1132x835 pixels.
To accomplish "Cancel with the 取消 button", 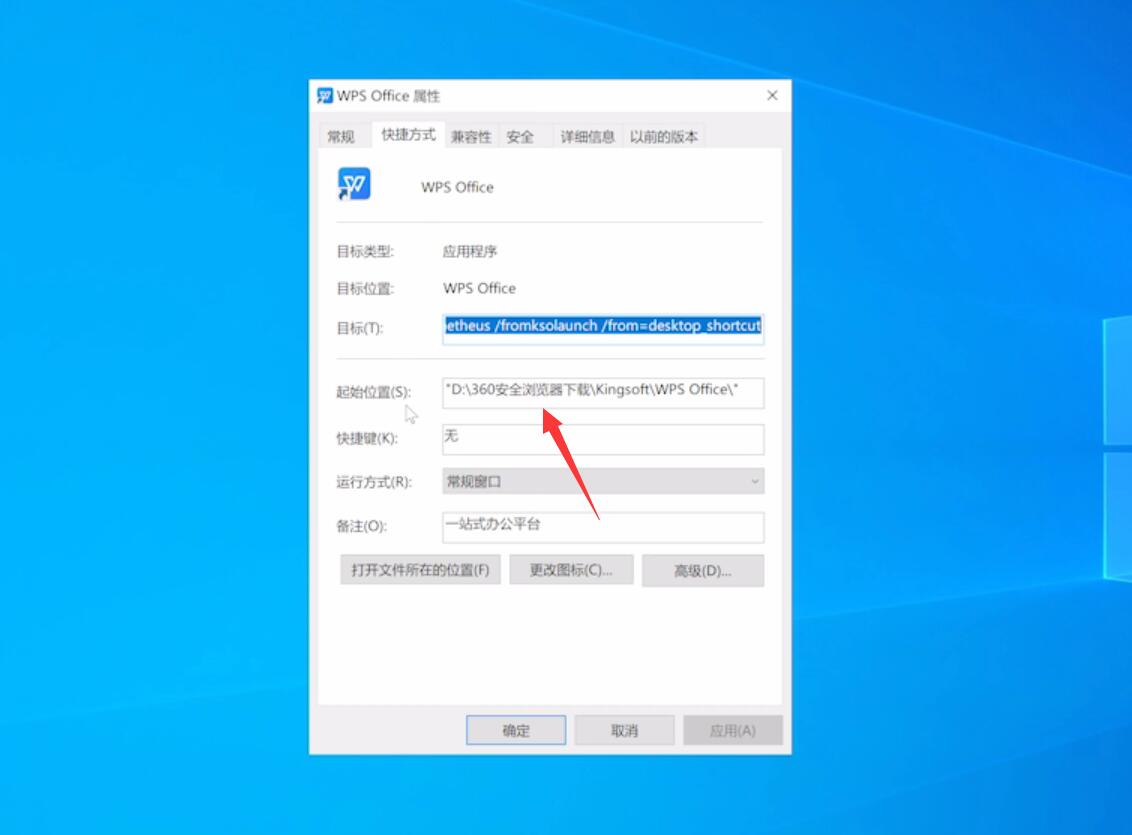I will point(624,730).
